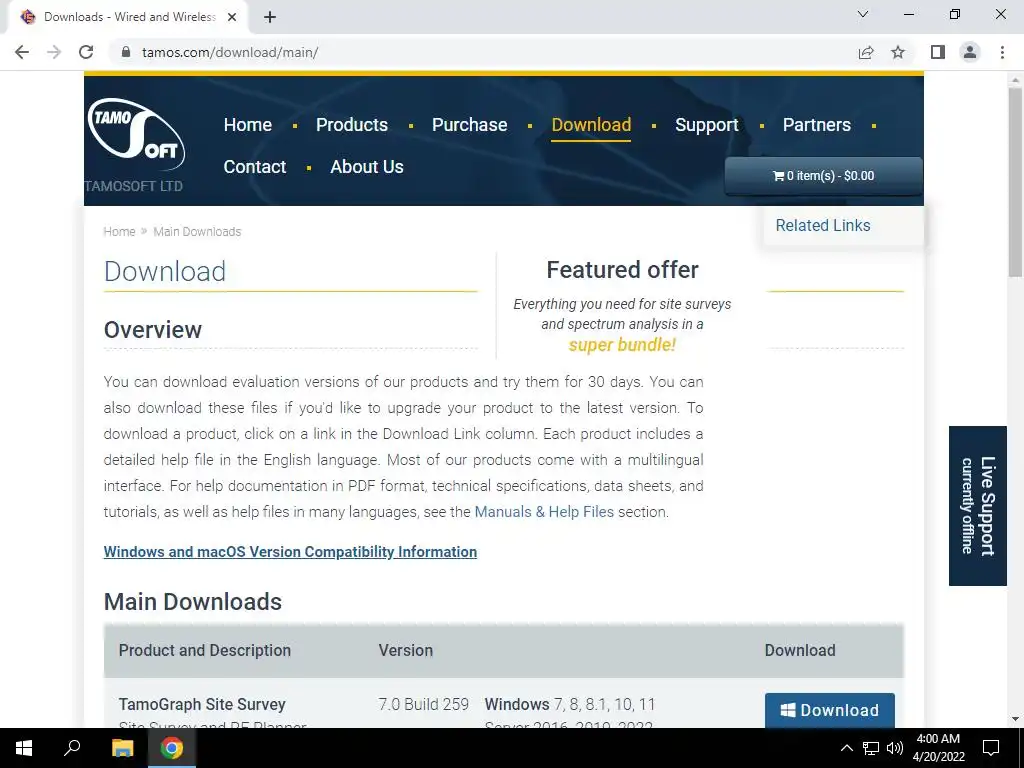Open the Contact menu item

pos(255,167)
